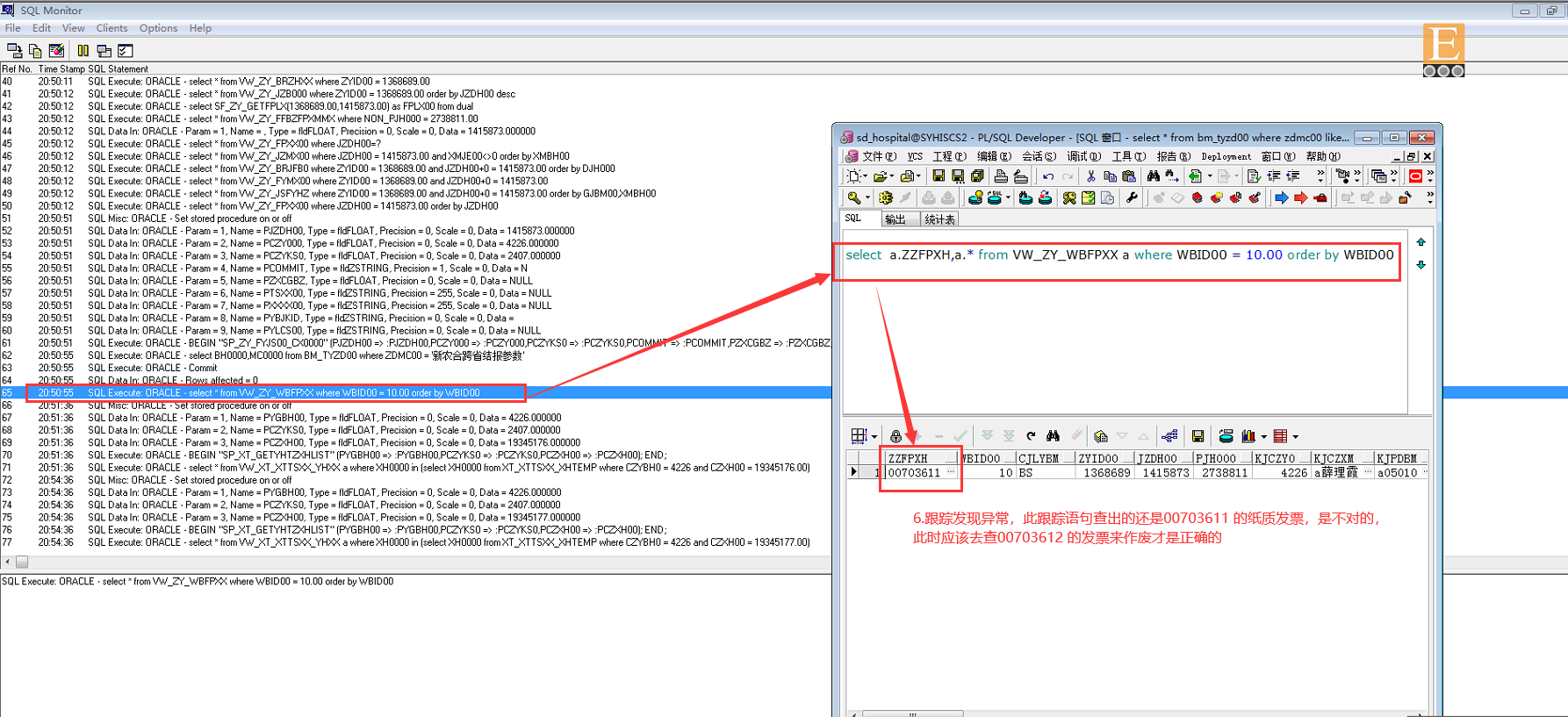Click the Print icon in PL/SQL Developer
This screenshot has width=1568, height=717.
pos(1000,176)
